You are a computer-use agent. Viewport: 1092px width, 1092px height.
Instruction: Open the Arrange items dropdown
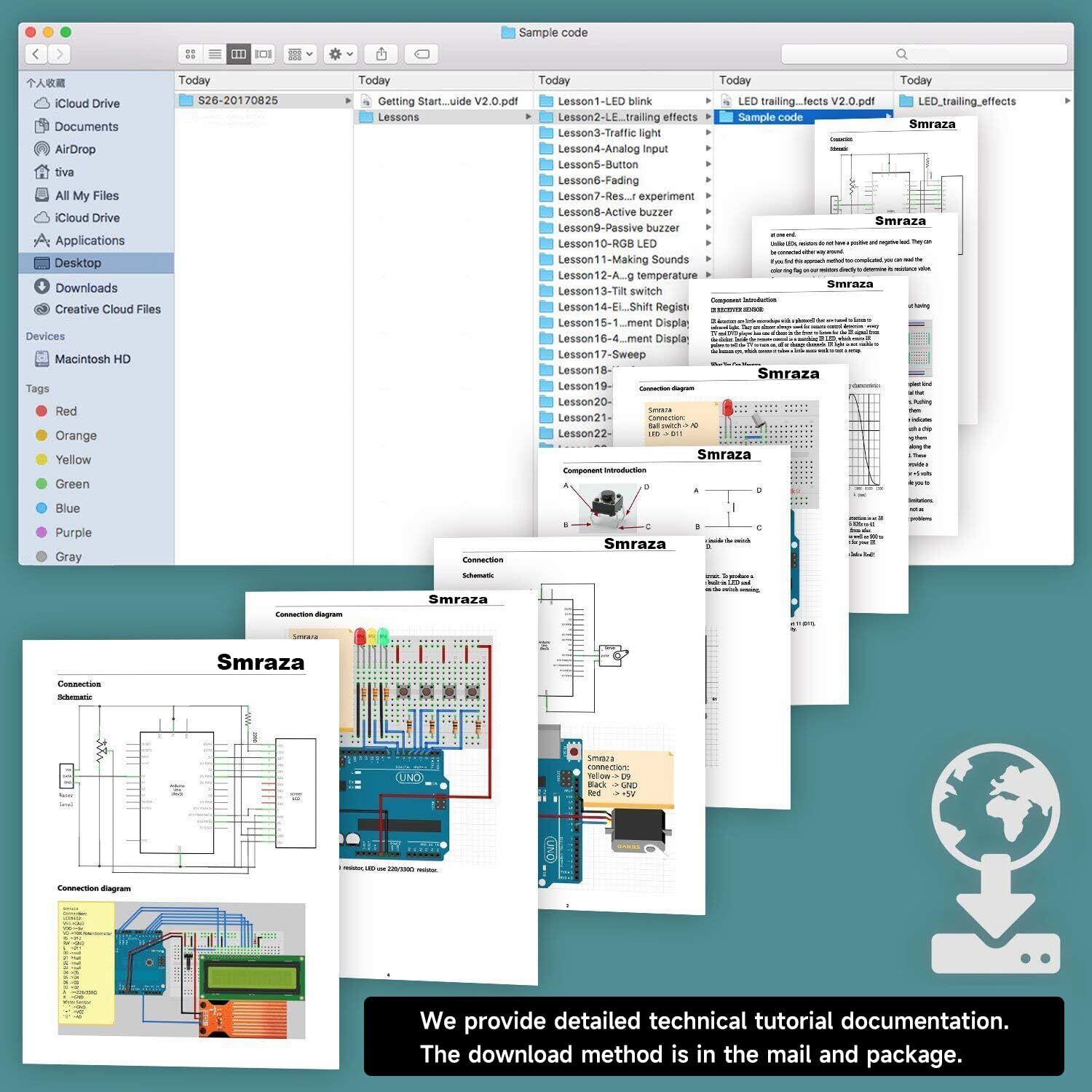click(x=300, y=54)
